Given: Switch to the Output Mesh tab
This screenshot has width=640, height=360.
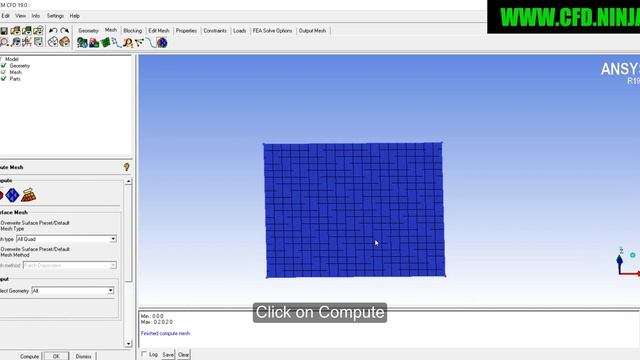Looking at the screenshot, I should [312, 31].
